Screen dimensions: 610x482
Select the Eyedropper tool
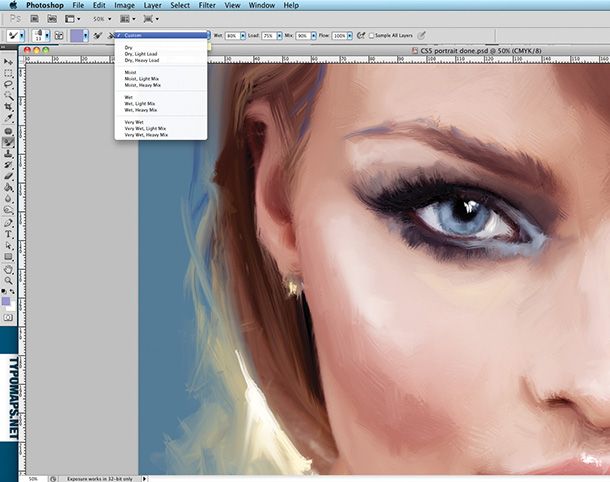coord(8,117)
